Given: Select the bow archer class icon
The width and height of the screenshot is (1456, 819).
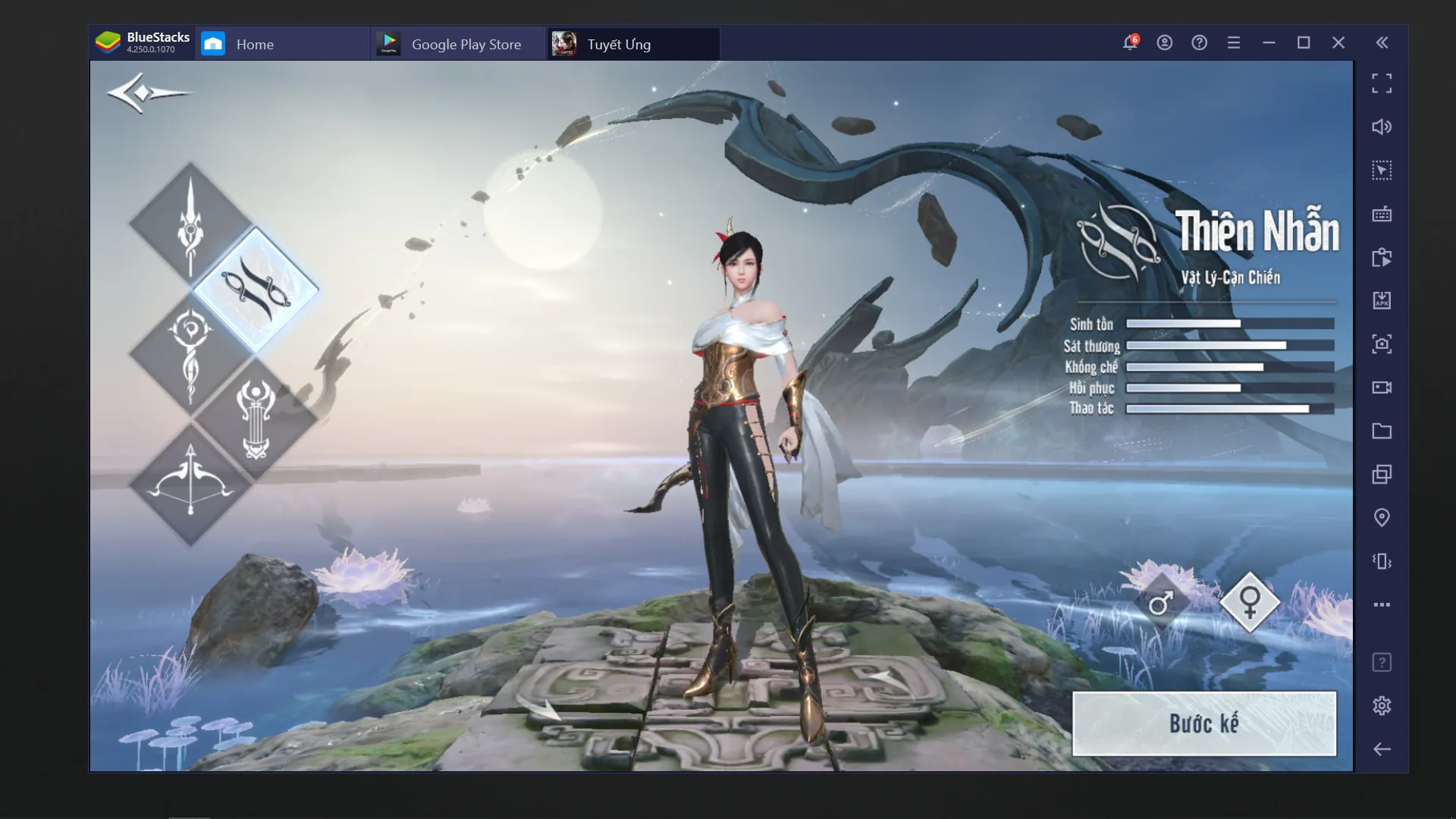Looking at the screenshot, I should 190,484.
